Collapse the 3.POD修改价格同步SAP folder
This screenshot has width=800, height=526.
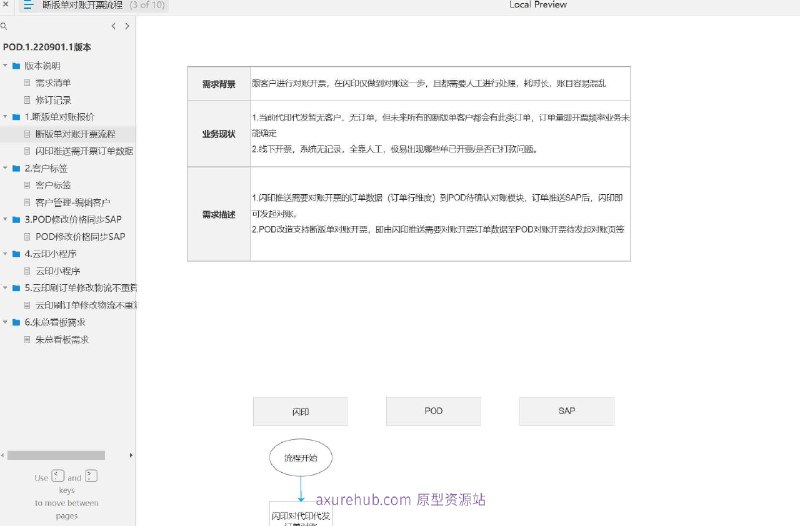[x=5, y=219]
